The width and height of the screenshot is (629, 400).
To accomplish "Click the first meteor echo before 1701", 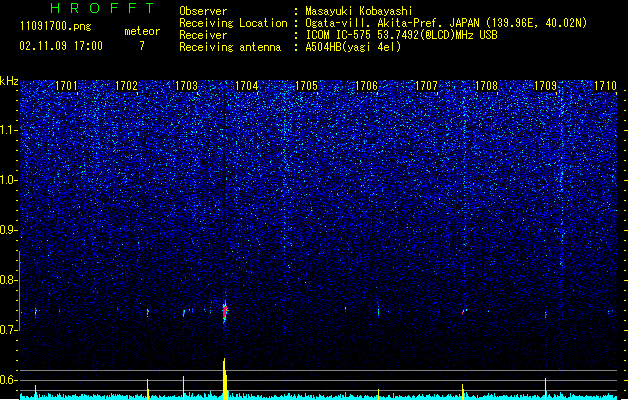I will [x=35, y=311].
